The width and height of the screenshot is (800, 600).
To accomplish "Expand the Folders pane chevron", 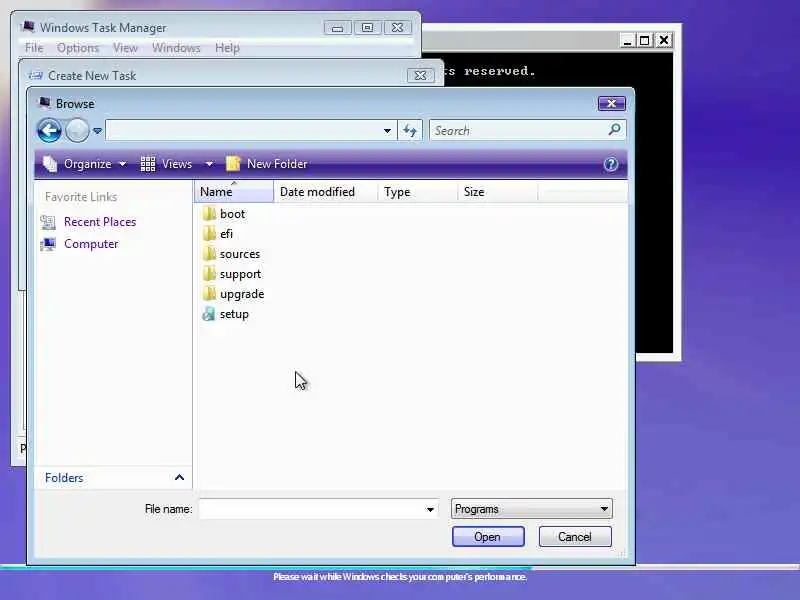I will click(179, 478).
